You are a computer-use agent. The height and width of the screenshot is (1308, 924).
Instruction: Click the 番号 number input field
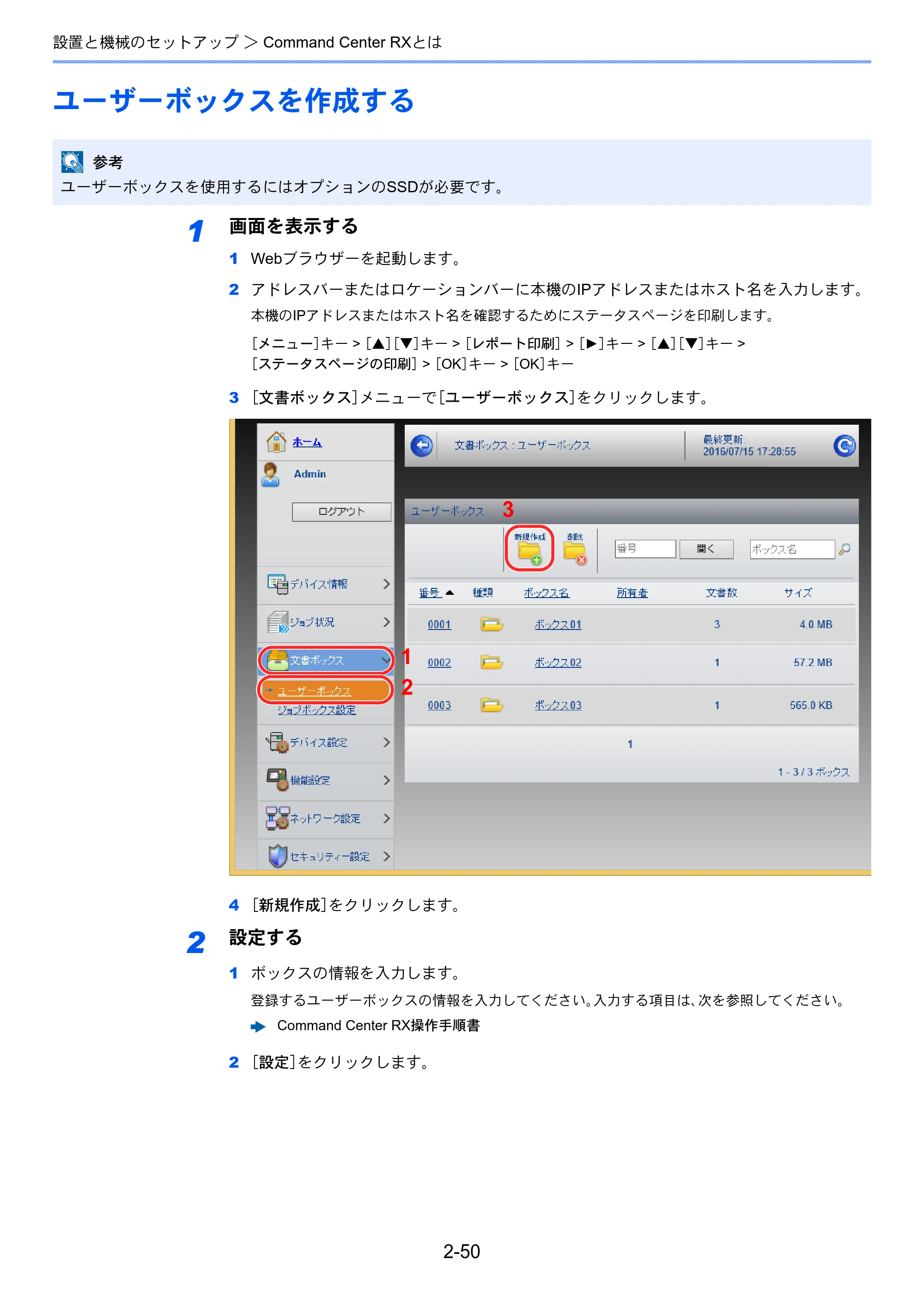[x=645, y=549]
